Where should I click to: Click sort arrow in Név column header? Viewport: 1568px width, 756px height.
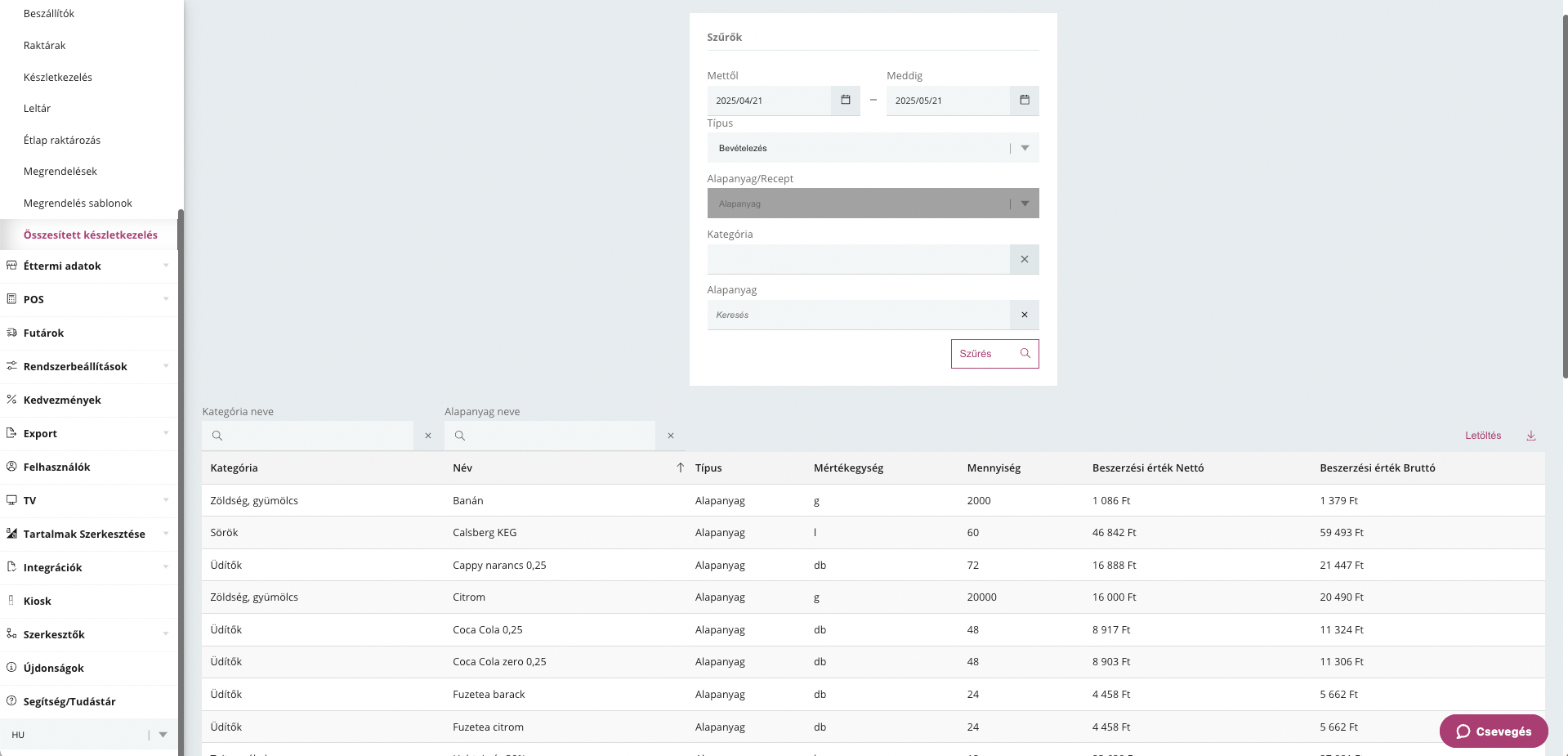click(680, 467)
